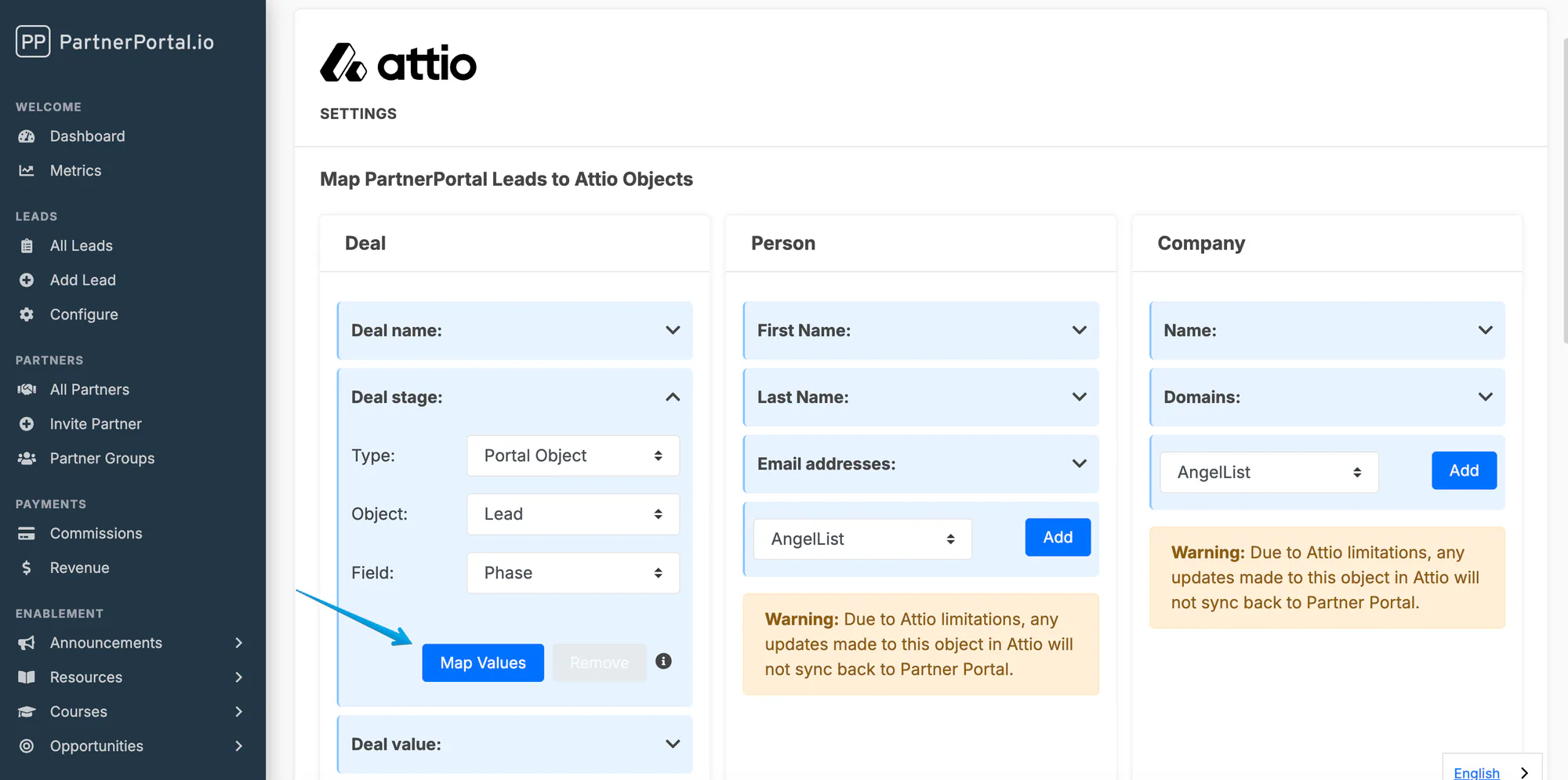Click Add button in Company card

point(1464,471)
